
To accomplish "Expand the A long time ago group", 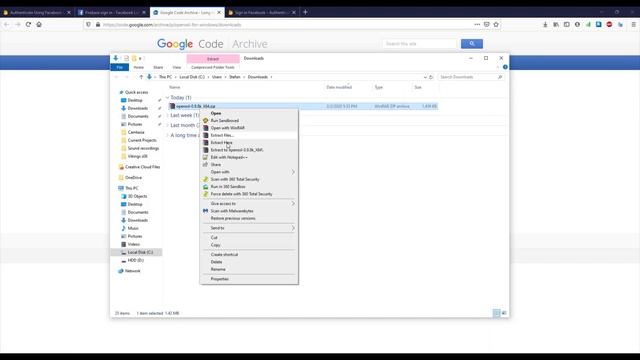I will [167, 135].
